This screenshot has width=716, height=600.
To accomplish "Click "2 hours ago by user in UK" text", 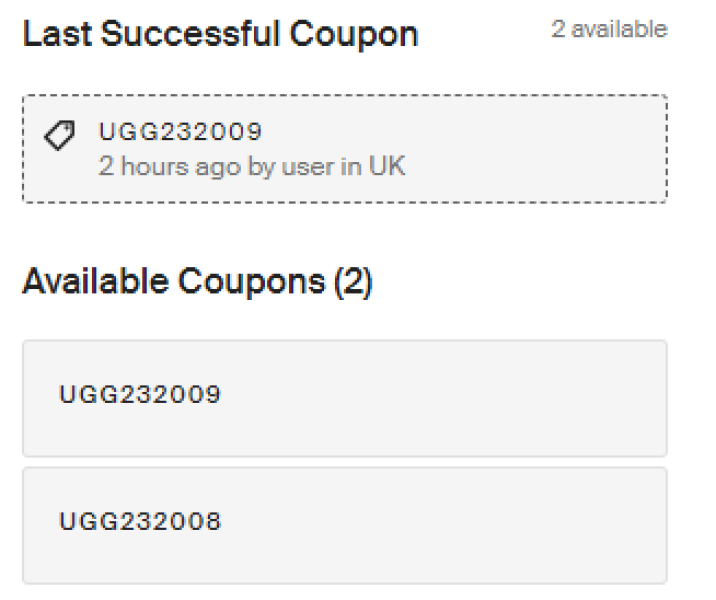I will [x=251, y=166].
